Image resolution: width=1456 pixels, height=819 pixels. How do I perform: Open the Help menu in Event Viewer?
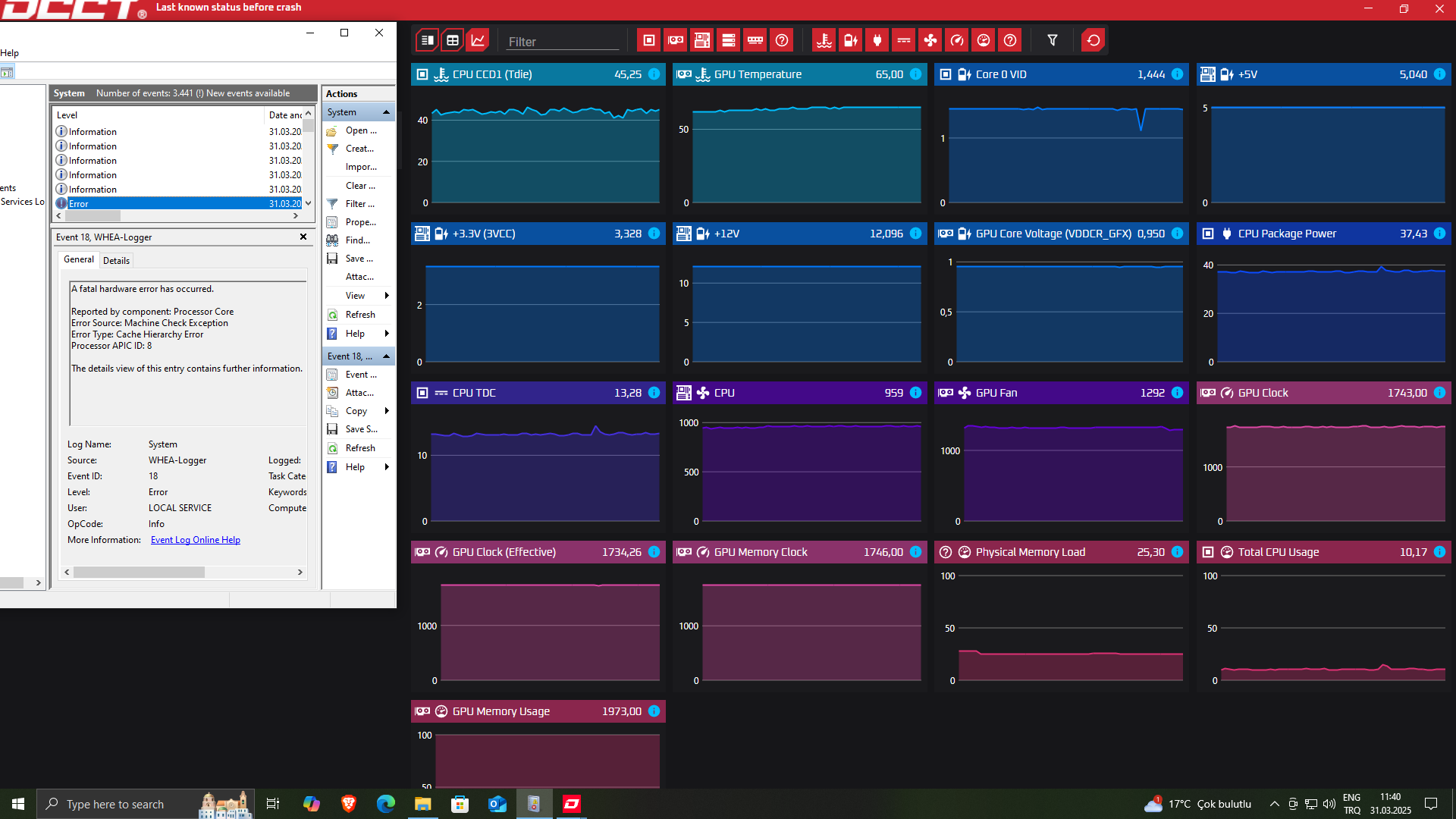click(x=9, y=53)
